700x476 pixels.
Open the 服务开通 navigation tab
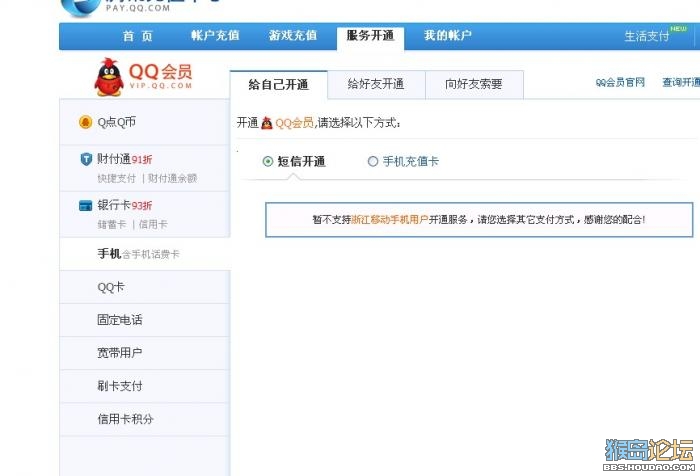point(371,38)
